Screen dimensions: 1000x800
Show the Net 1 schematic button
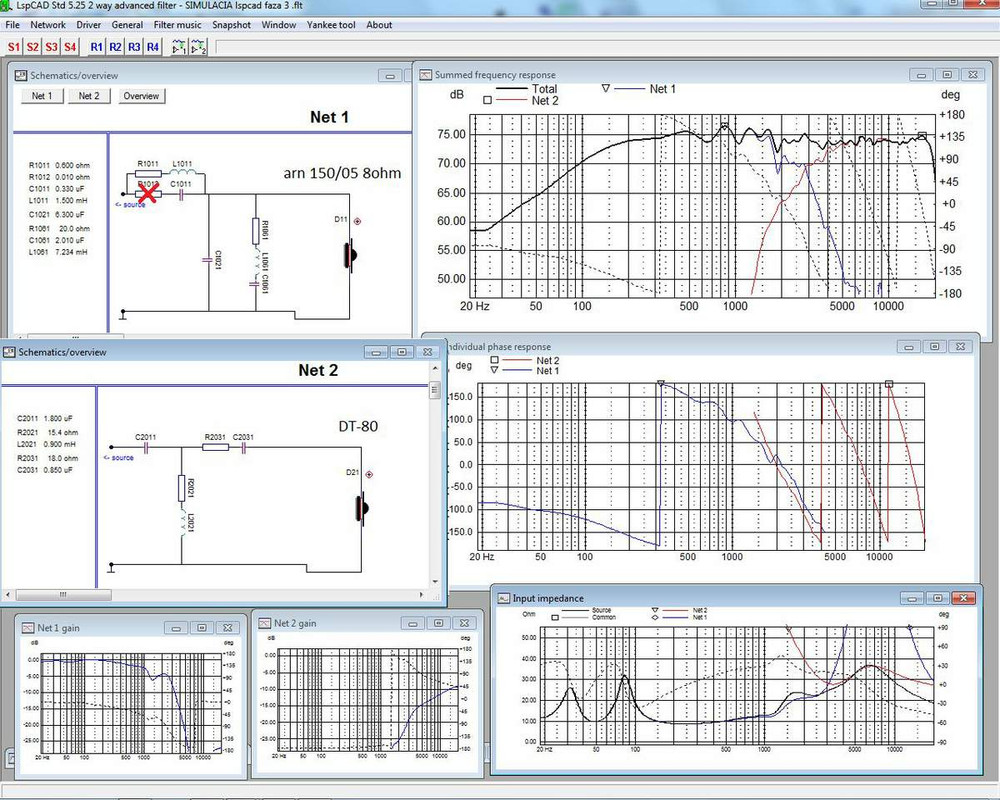(42, 96)
